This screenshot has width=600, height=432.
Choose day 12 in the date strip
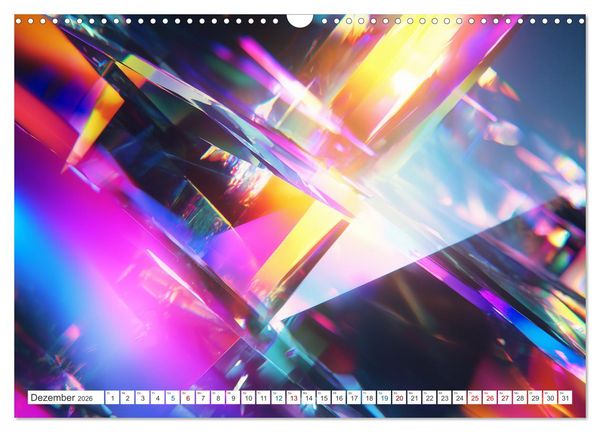pos(278,398)
